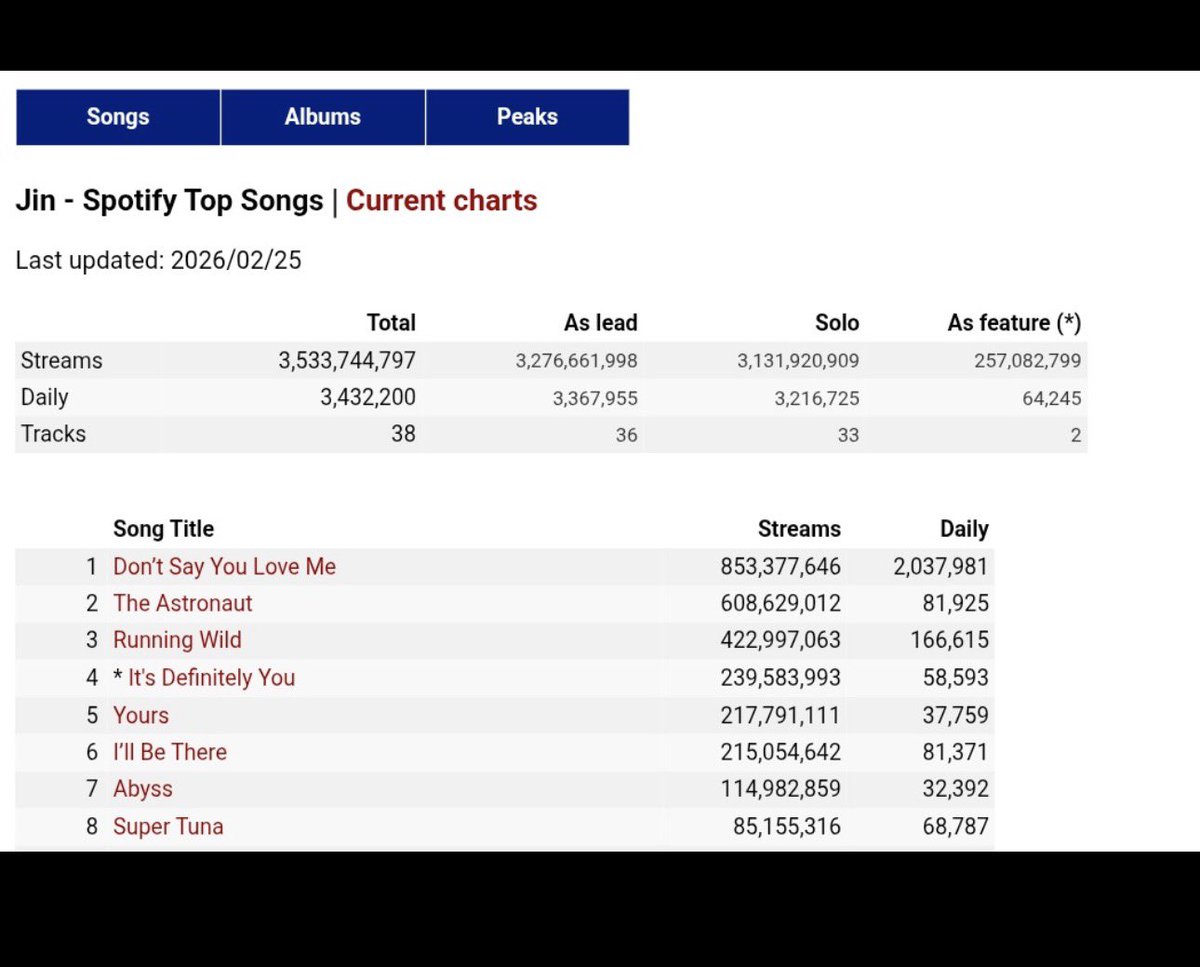Viewport: 1200px width, 967px height.
Task: Select As feature daily value 64,245
Action: click(1054, 398)
